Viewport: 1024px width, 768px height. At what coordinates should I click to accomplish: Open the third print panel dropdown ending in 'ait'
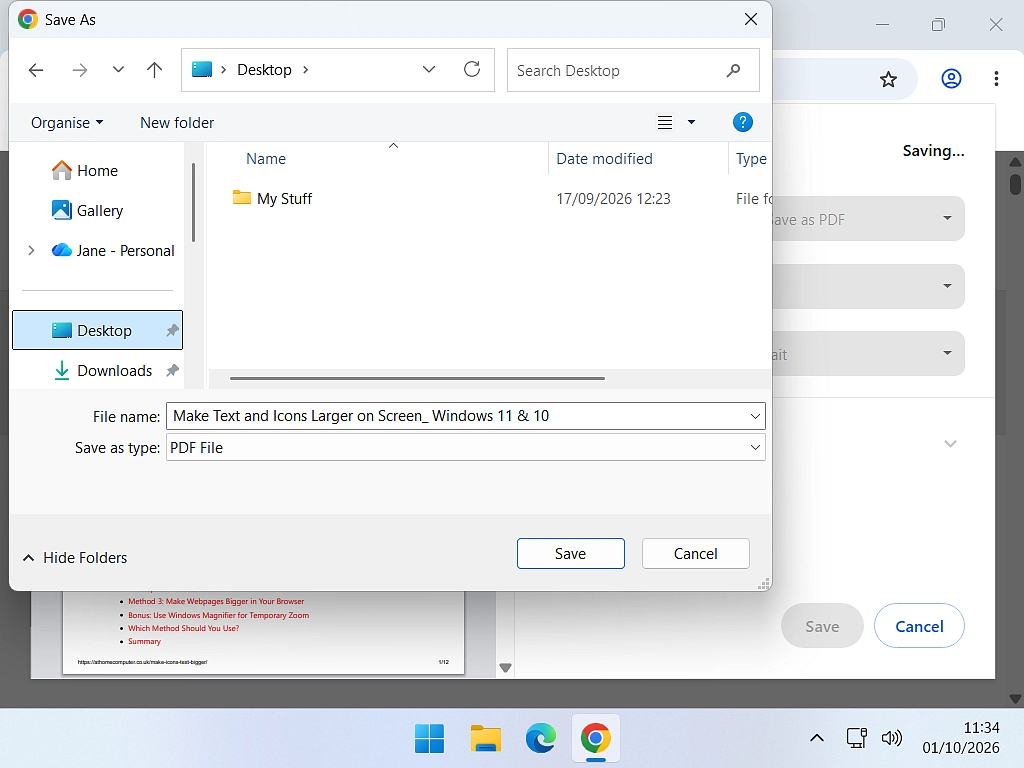(x=867, y=353)
